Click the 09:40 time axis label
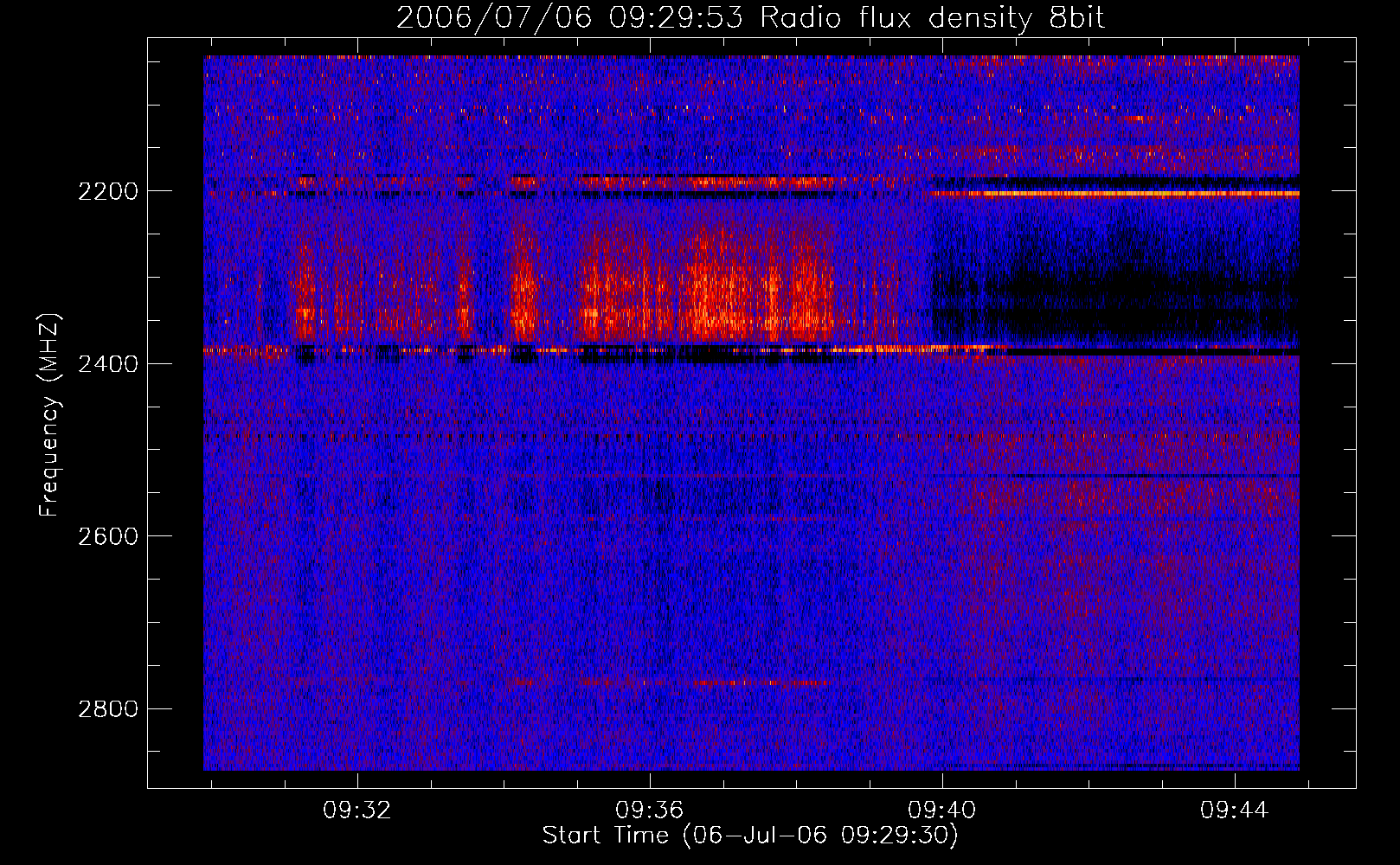1400x865 pixels. [x=942, y=811]
